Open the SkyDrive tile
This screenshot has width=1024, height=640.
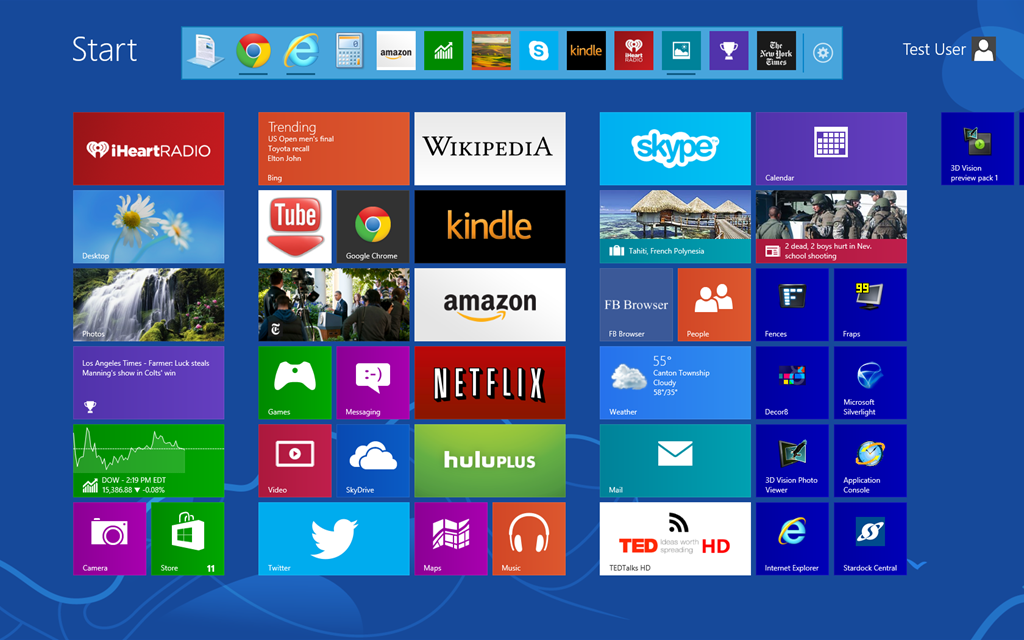click(x=373, y=461)
